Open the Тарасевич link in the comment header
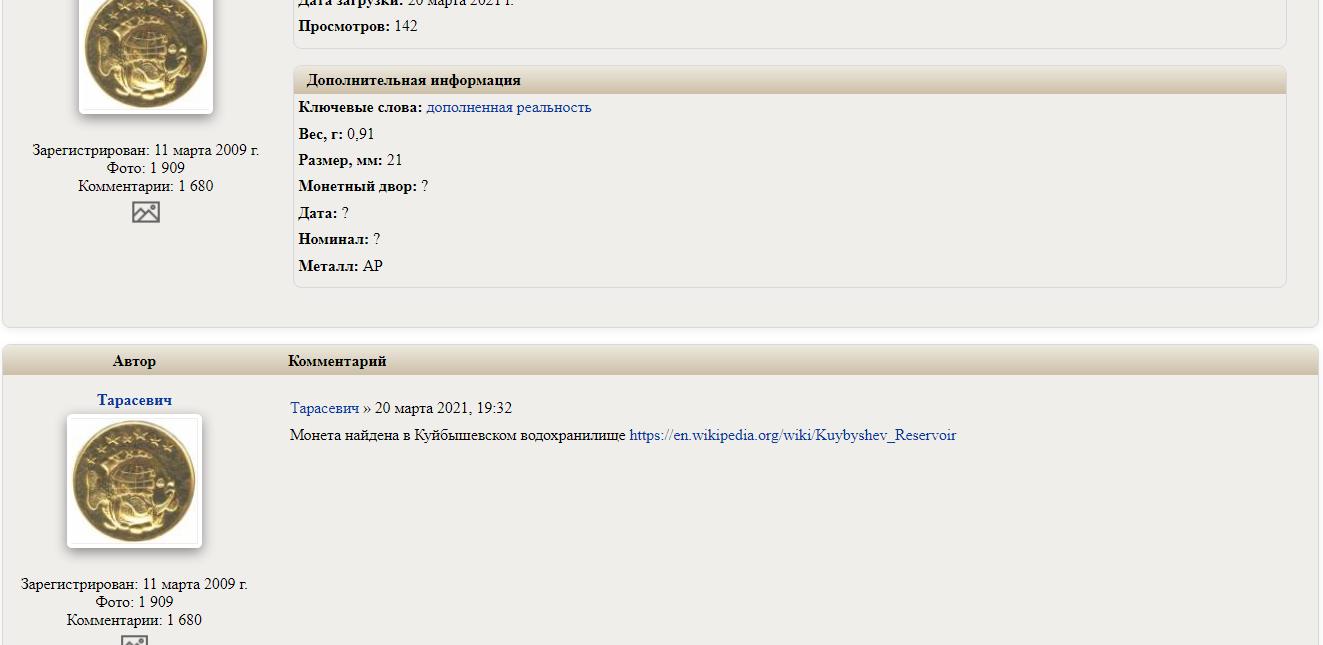This screenshot has height=645, width=1323. (x=324, y=408)
